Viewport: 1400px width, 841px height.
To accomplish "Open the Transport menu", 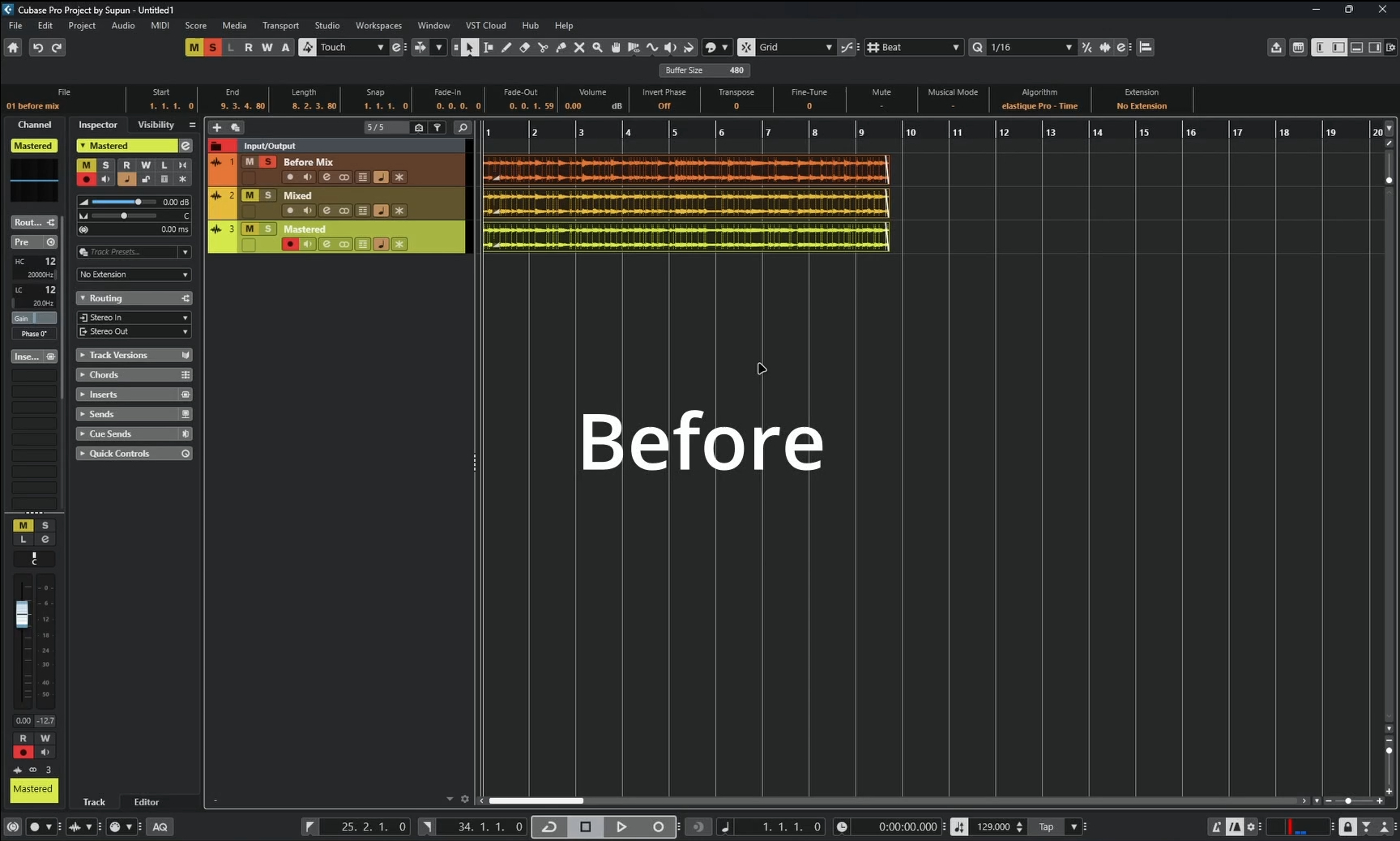I will (x=280, y=26).
